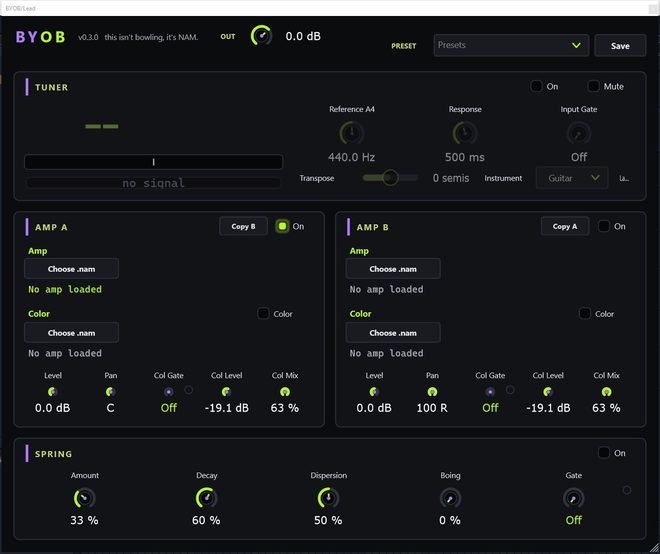Enable the Amp A Color checkbox
This screenshot has height=554, width=660.
[263, 314]
